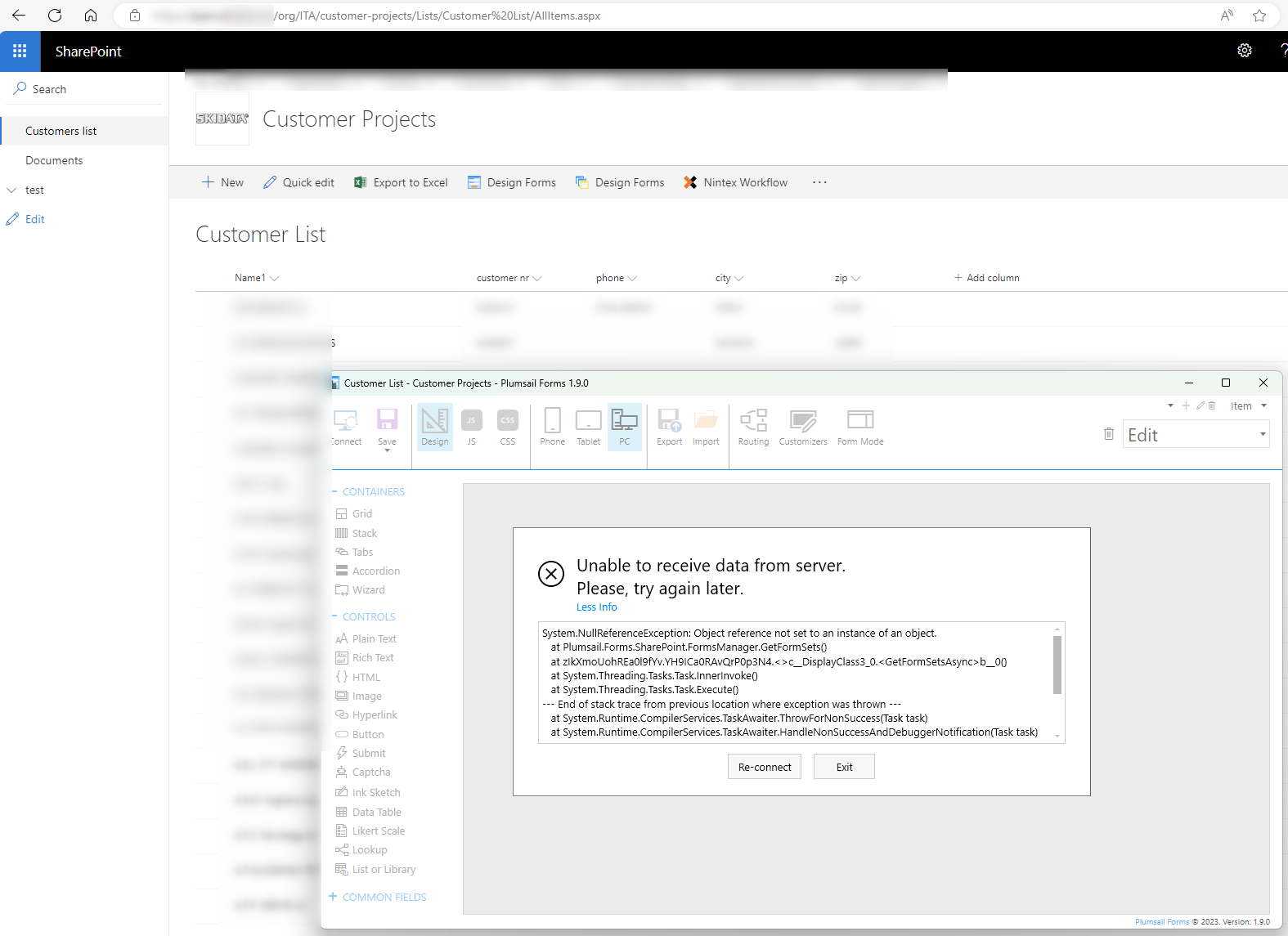Open Documents in left navigation
1288x936 pixels.
click(54, 160)
